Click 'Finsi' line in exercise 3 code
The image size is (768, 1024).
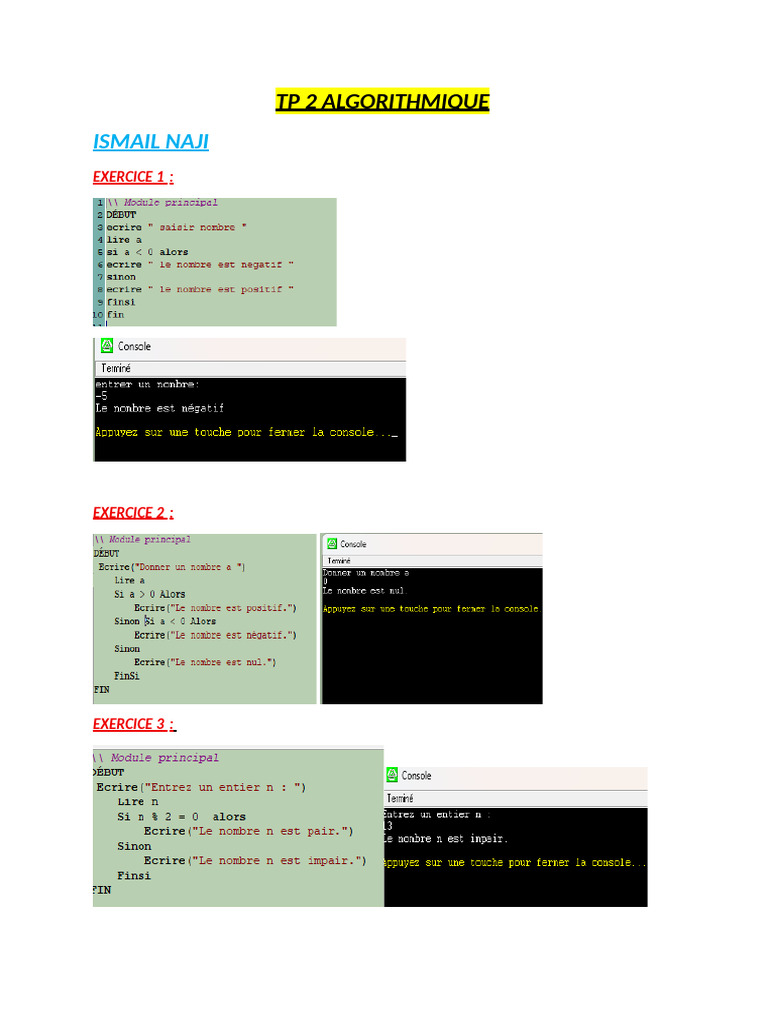[x=134, y=876]
